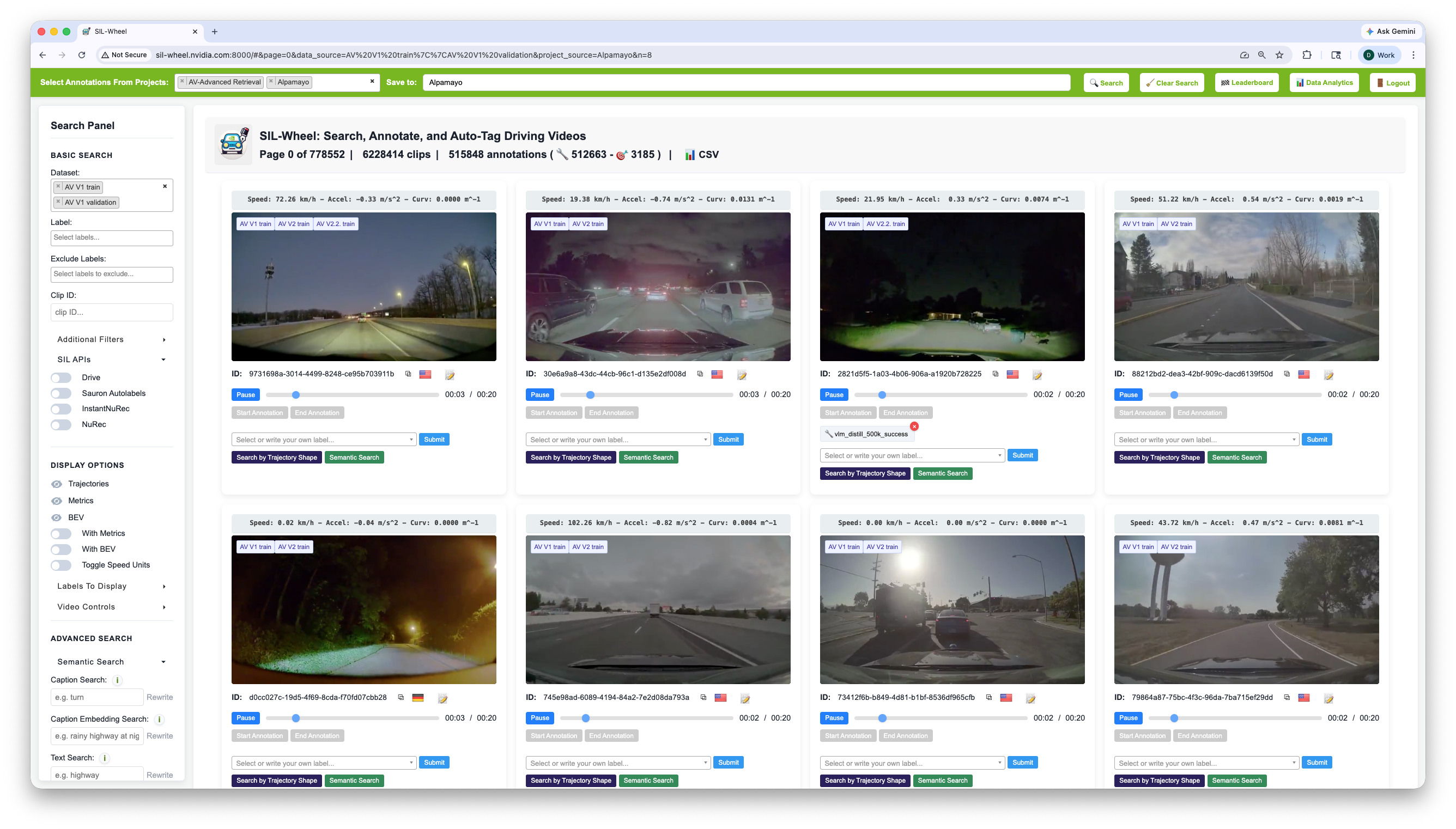Remove the vlm_distill_500k_success tag
This screenshot has height=829, width=1456.
coord(914,426)
